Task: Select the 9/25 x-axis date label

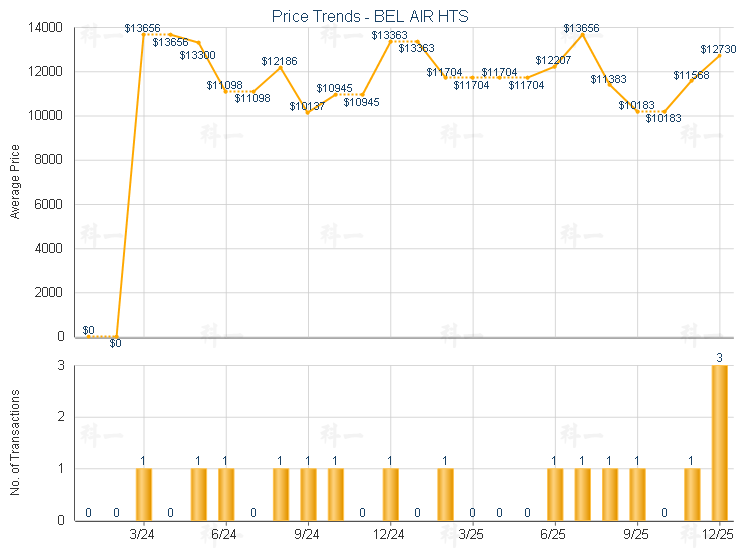Action: [636, 534]
